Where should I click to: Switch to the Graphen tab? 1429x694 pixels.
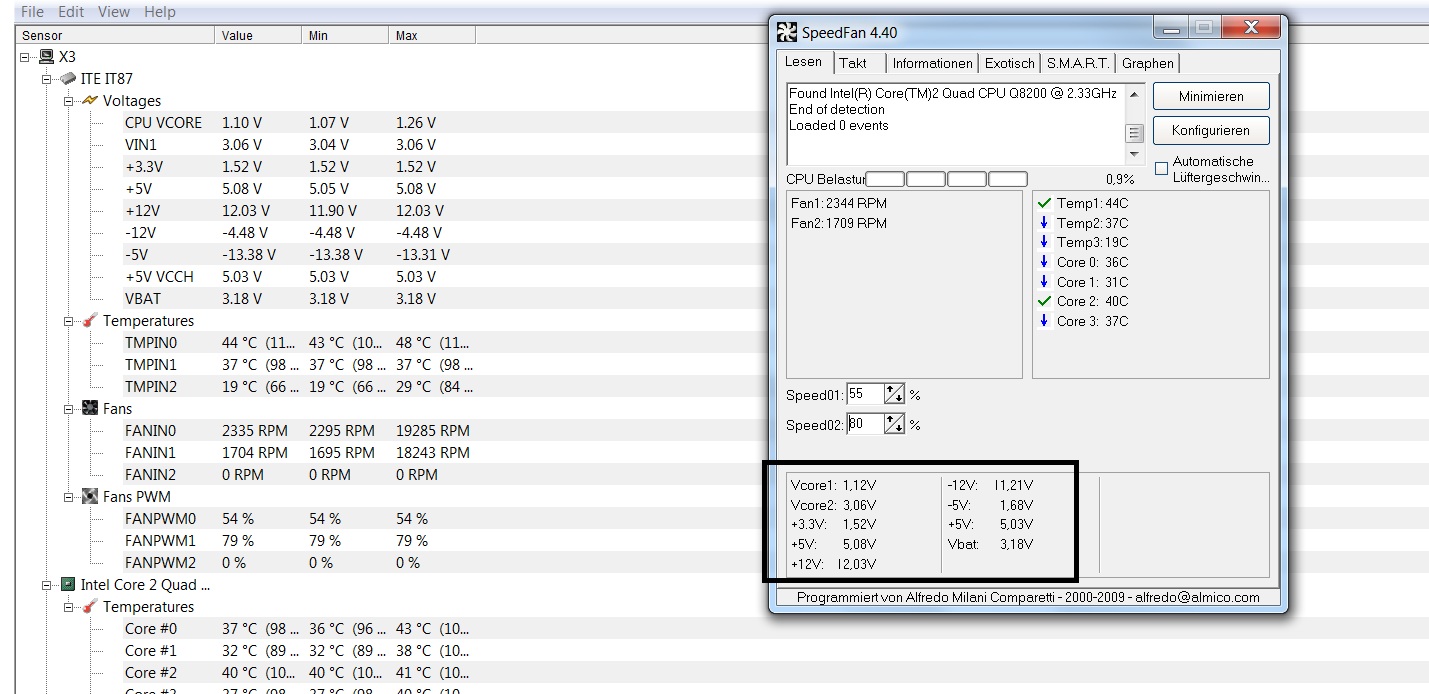[x=1148, y=63]
